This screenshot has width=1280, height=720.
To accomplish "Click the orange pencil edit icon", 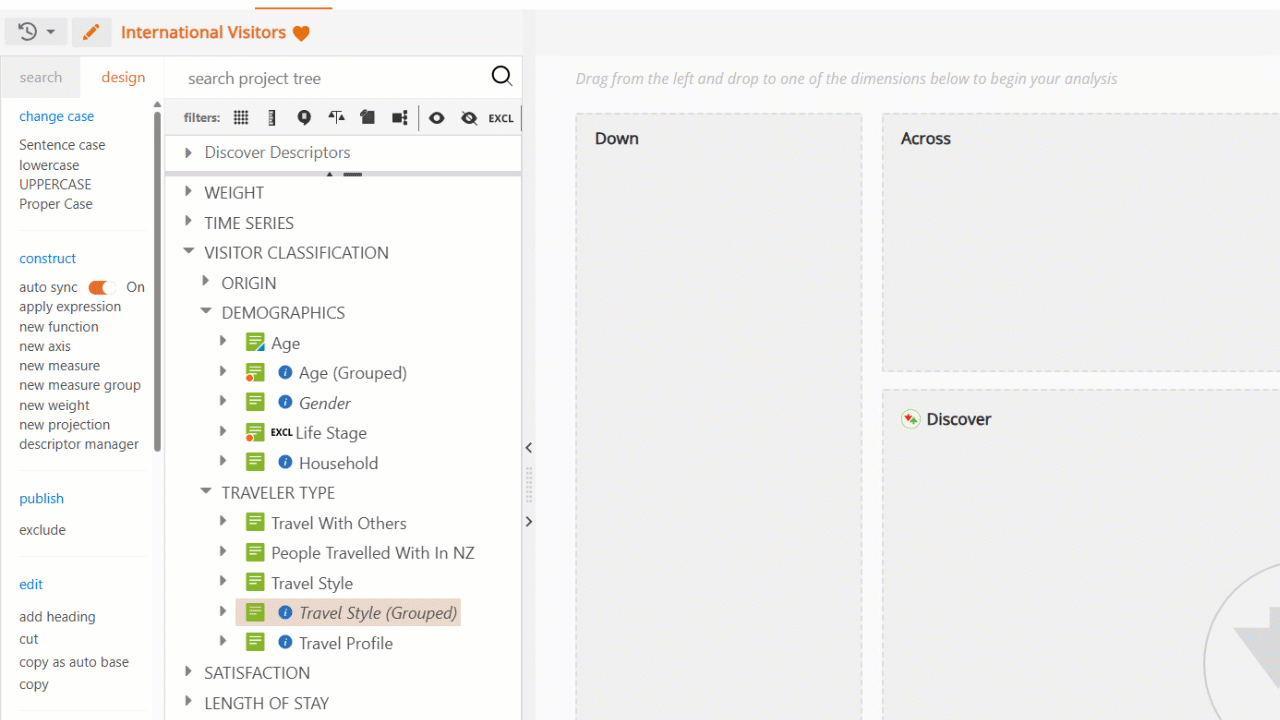I will [x=91, y=32].
